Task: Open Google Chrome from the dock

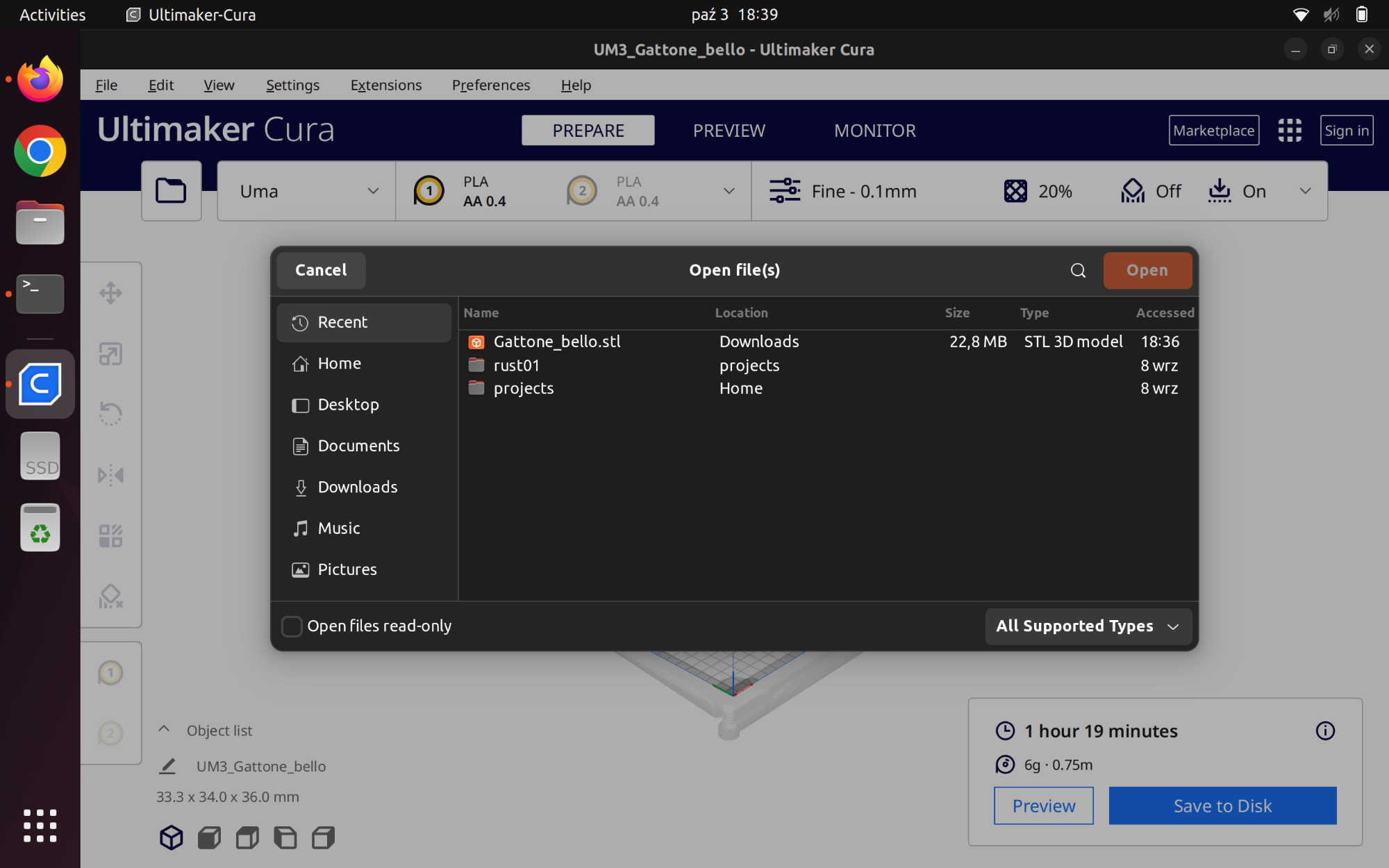Action: [x=40, y=151]
